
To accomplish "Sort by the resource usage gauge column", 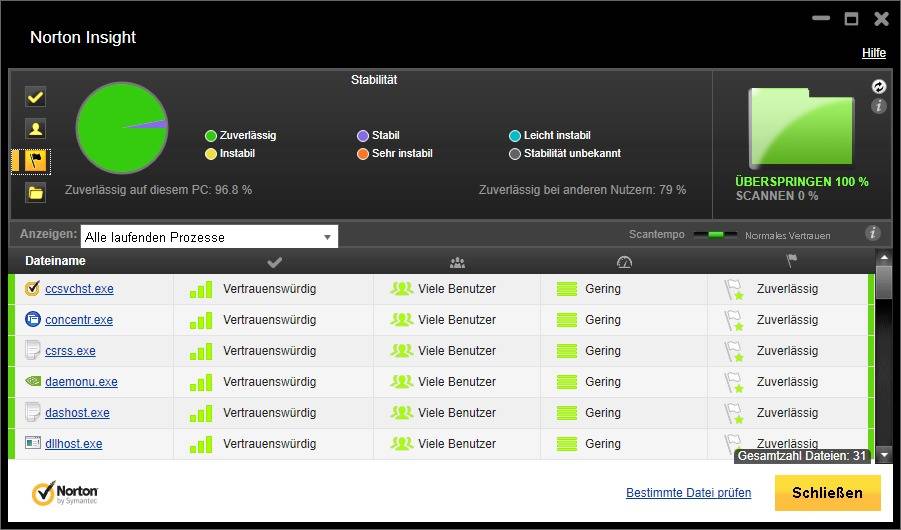I will point(624,262).
